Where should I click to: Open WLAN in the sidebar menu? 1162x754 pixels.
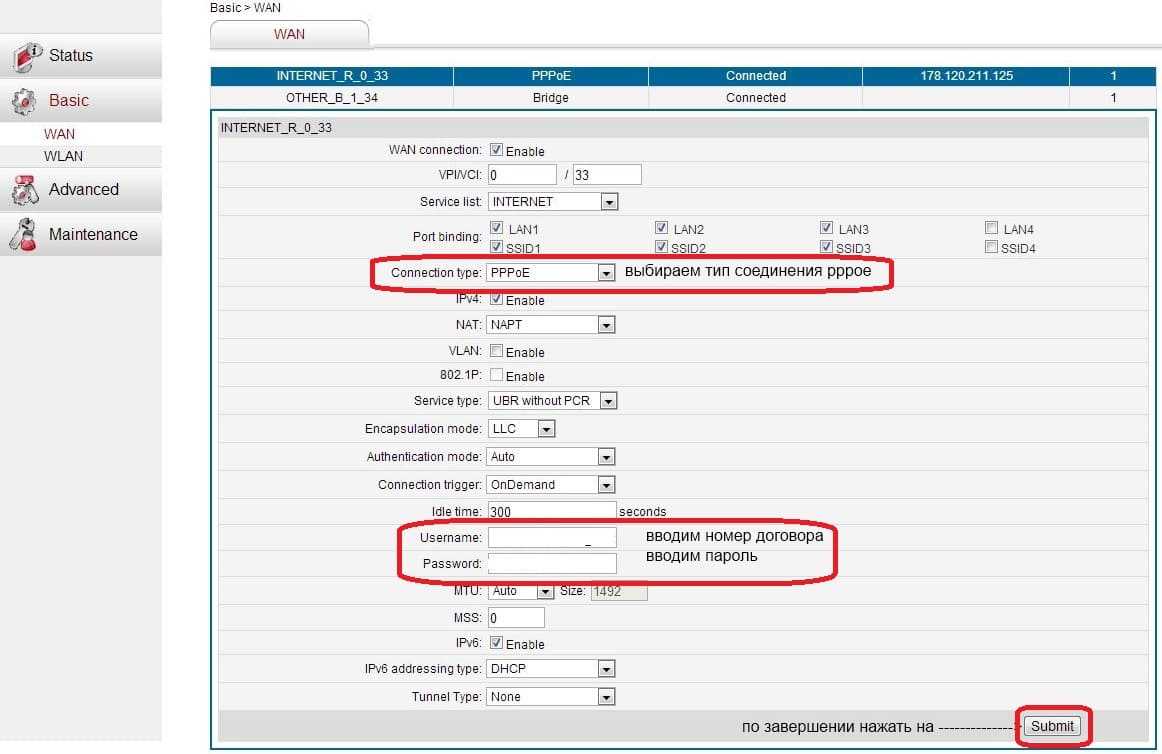tap(63, 156)
